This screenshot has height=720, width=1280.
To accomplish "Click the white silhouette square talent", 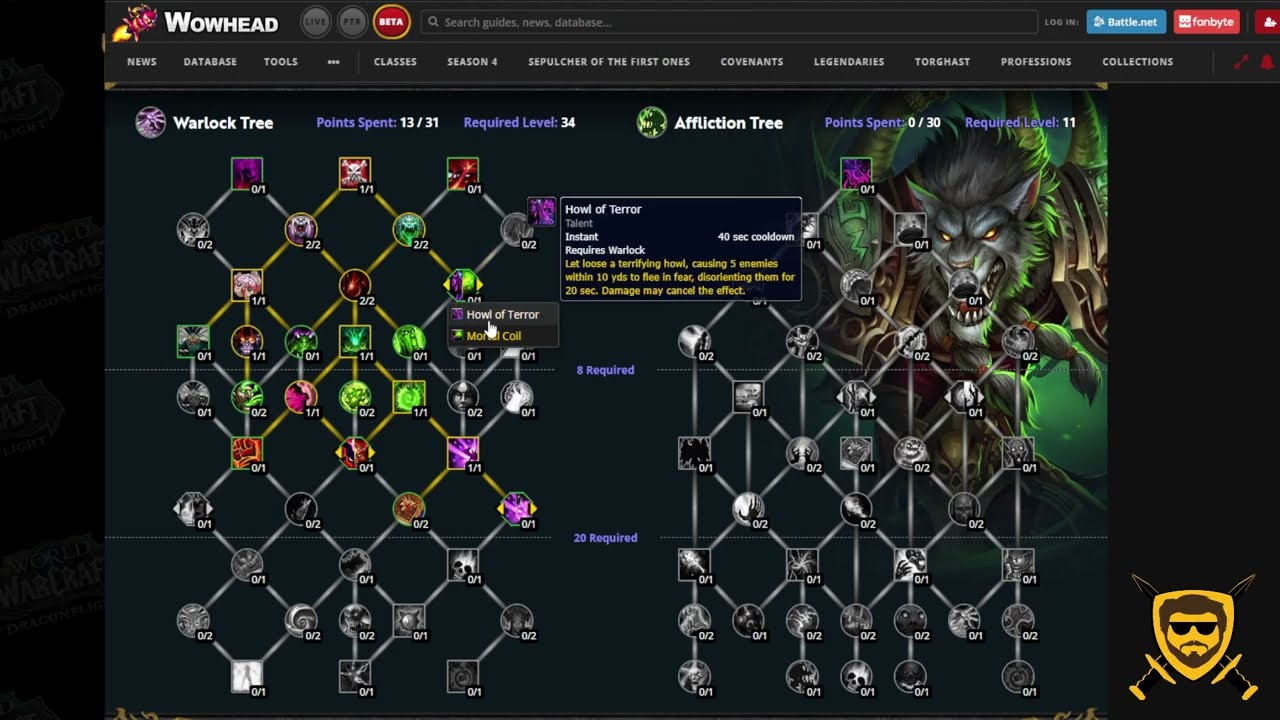I will point(246,677).
